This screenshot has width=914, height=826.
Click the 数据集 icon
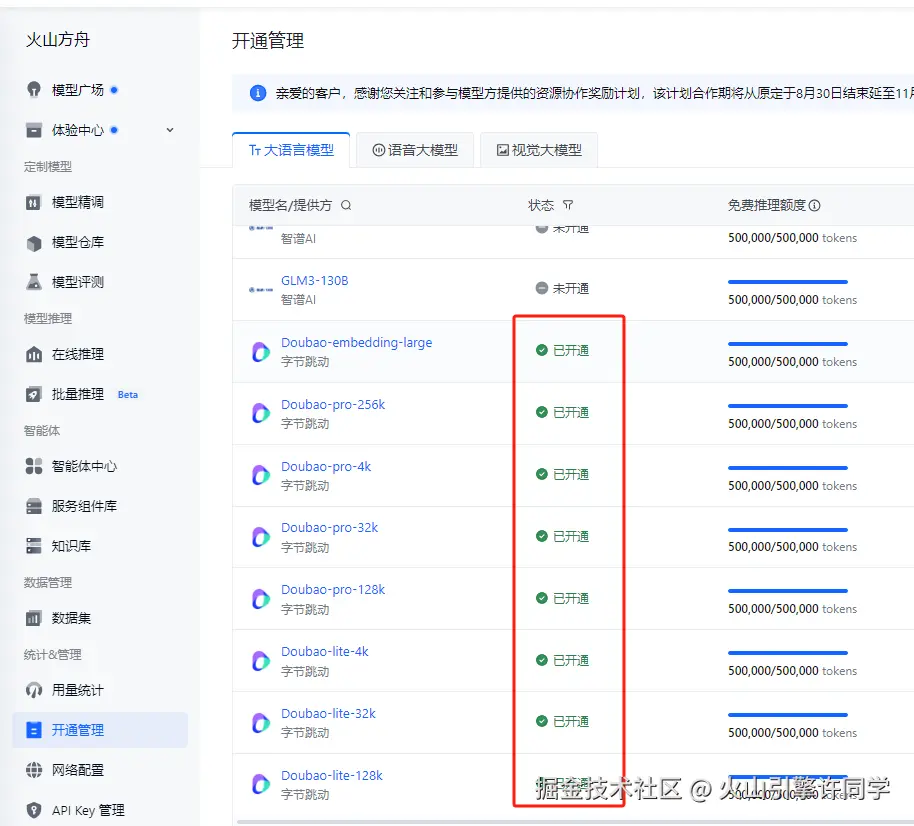34,618
